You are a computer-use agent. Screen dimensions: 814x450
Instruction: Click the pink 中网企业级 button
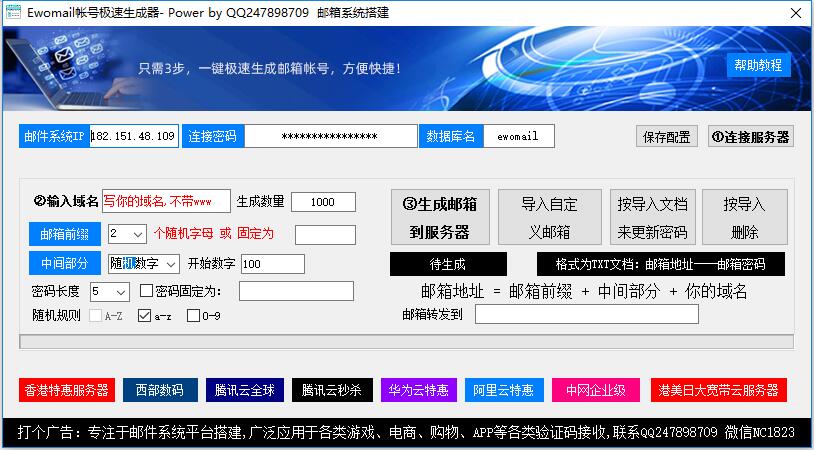pos(596,390)
